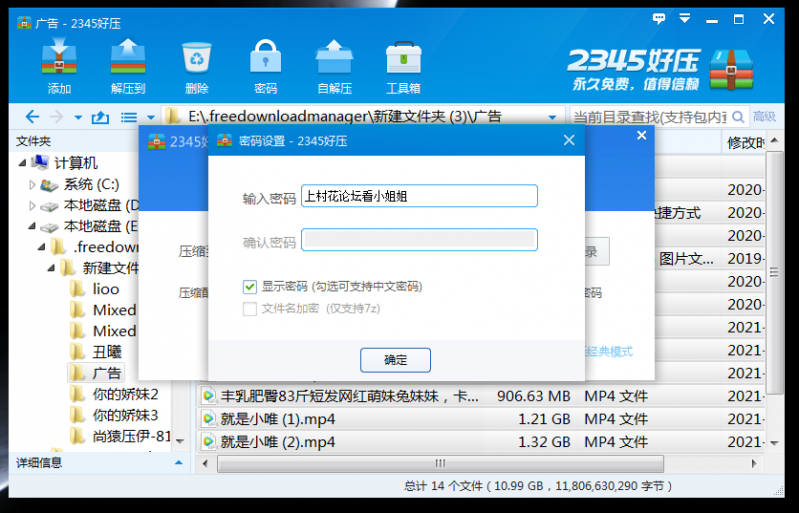The height and width of the screenshot is (513, 799).
Task: Open the 工具箱 (Toolbox) icon
Action: [x=402, y=65]
